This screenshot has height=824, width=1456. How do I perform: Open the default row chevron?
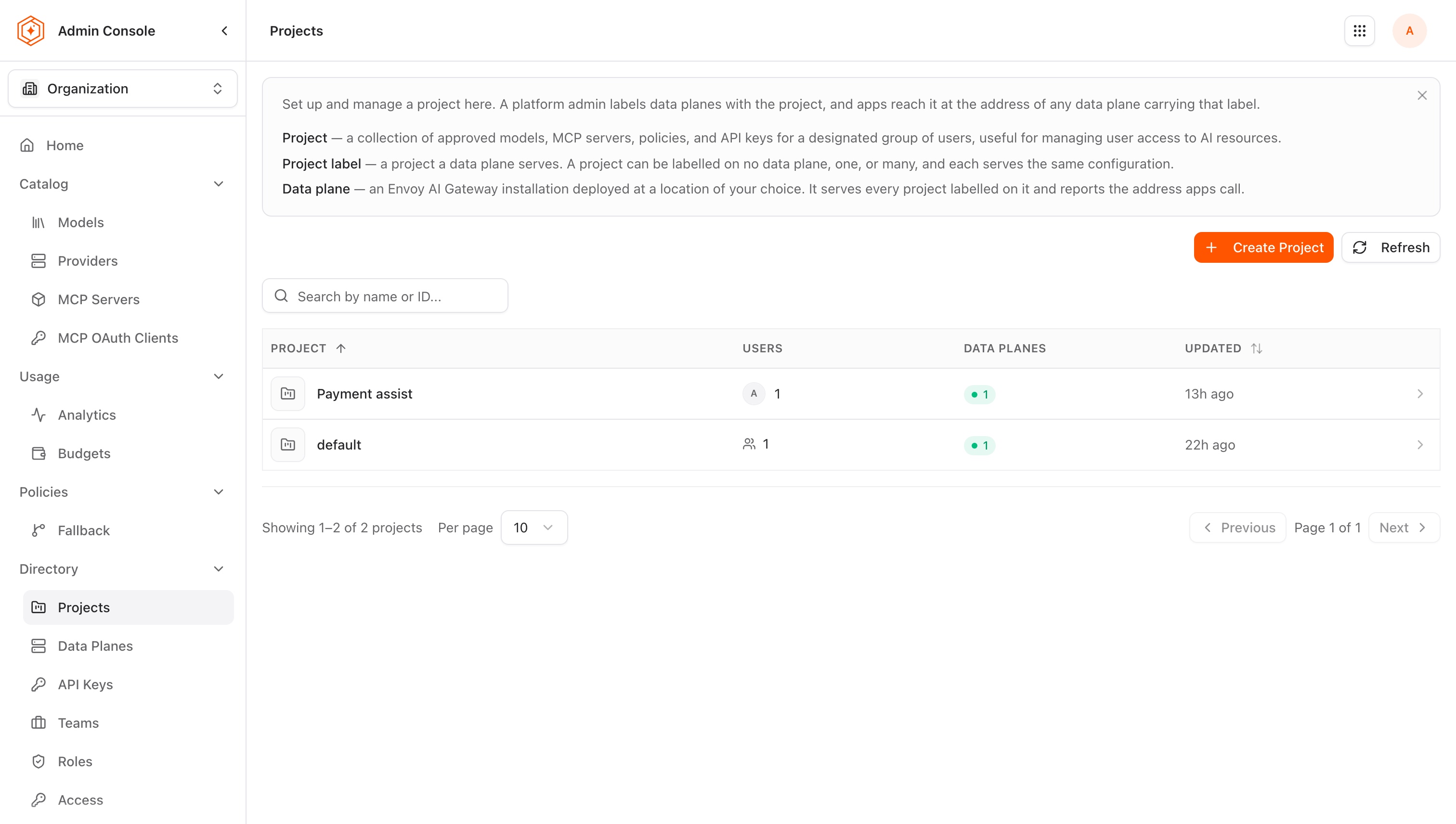(x=1420, y=445)
